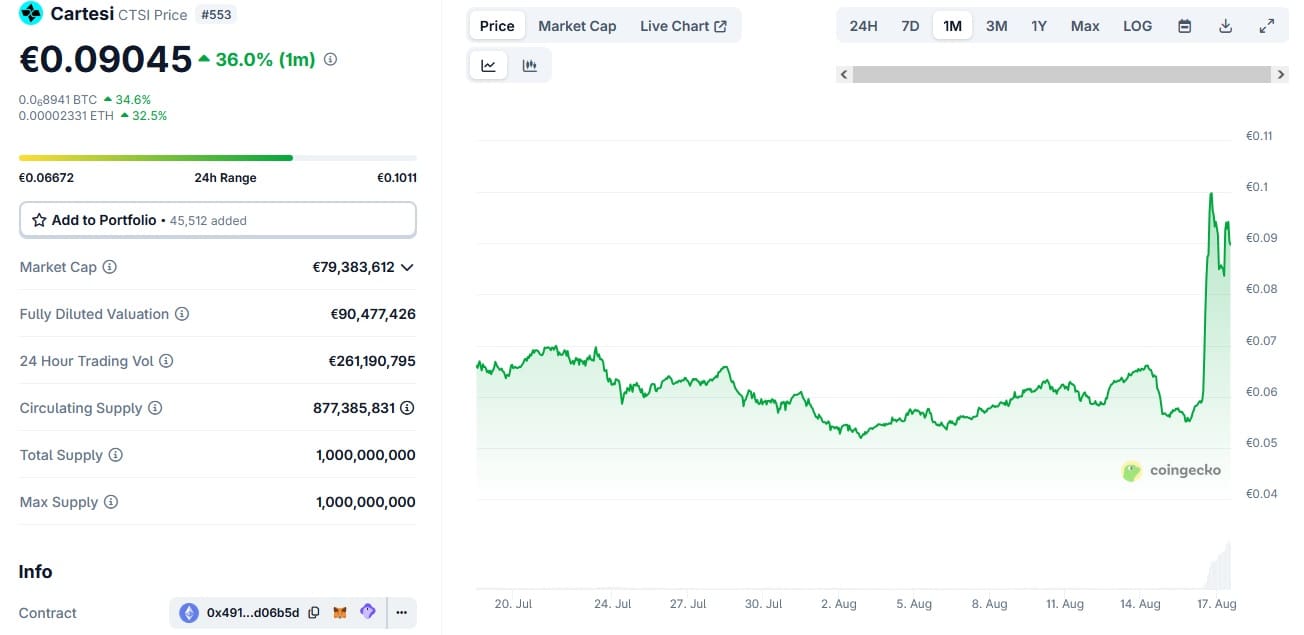Image resolution: width=1304 pixels, height=635 pixels.
Task: Copy the contract address
Action: (x=314, y=612)
